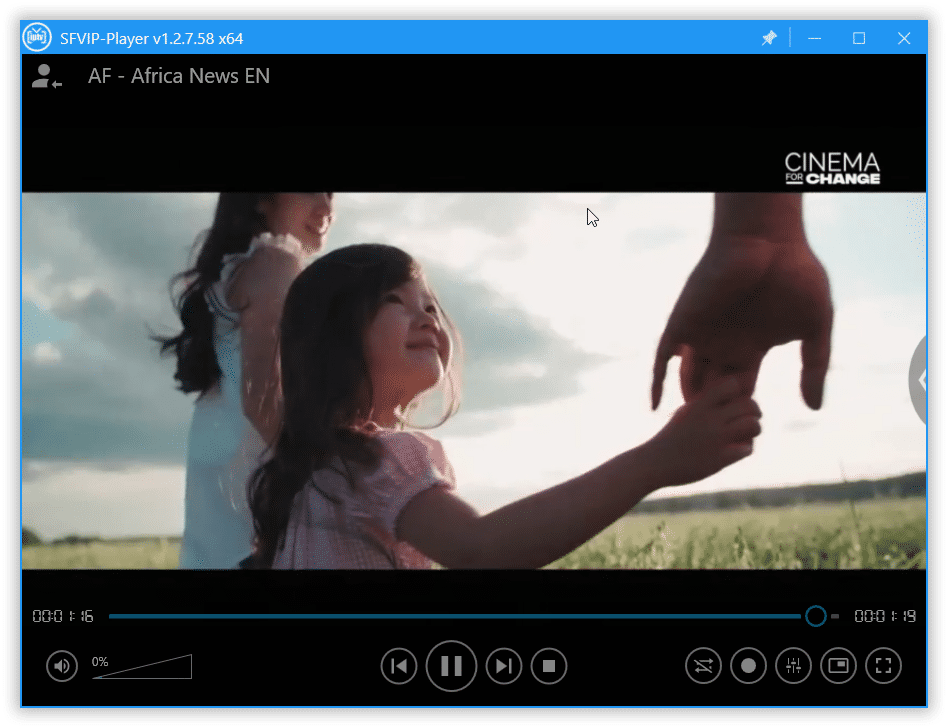Mute audio with the speaker icon
This screenshot has width=948, height=728.
pos(62,666)
